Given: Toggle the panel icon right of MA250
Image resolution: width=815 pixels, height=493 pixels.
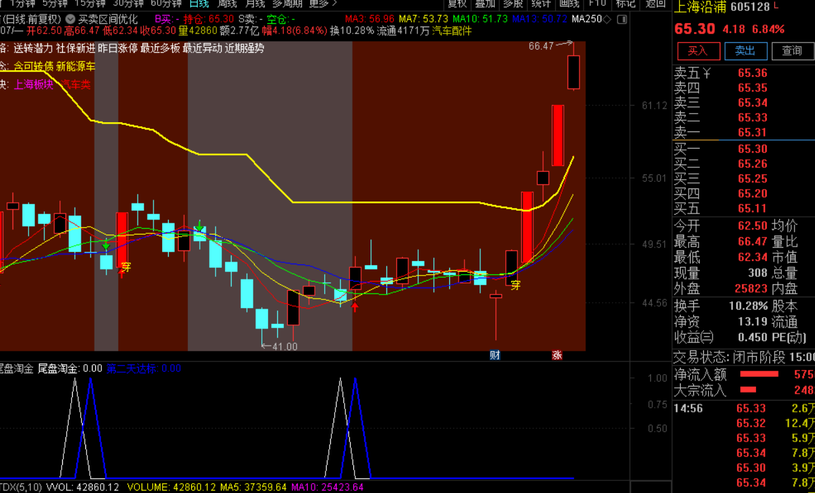Looking at the screenshot, I should click(x=623, y=19).
